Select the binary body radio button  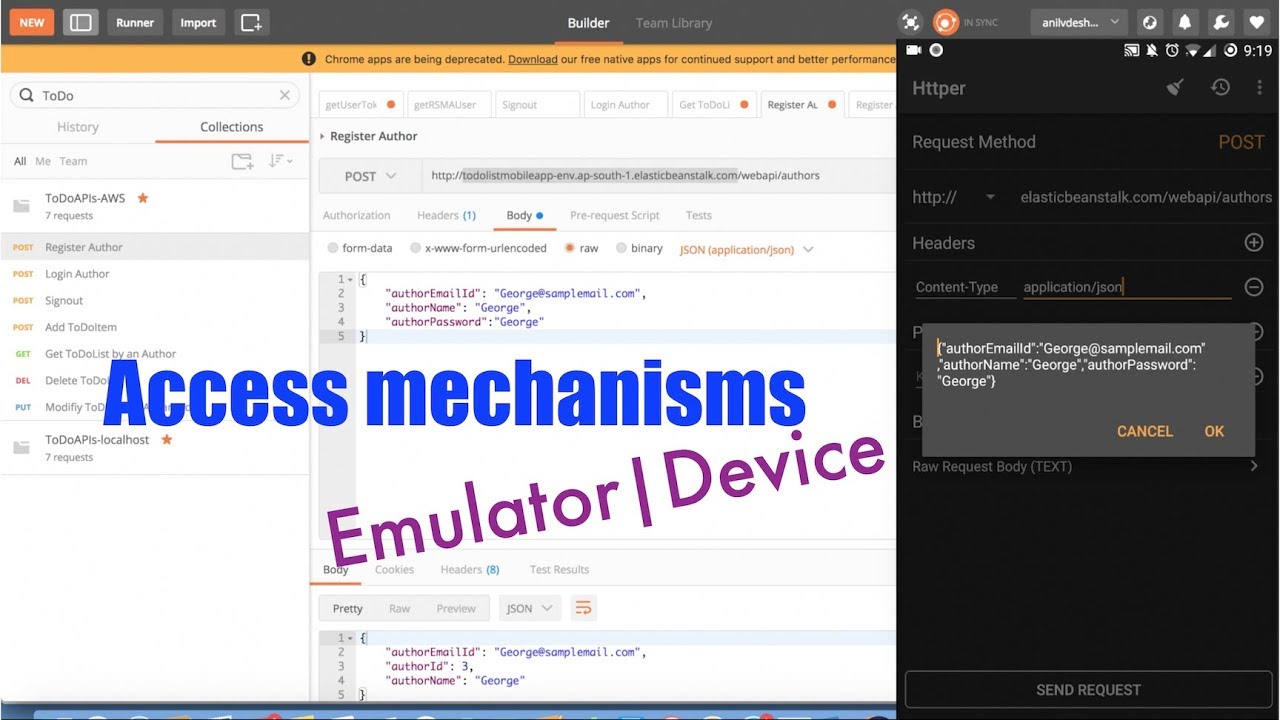[x=622, y=248]
